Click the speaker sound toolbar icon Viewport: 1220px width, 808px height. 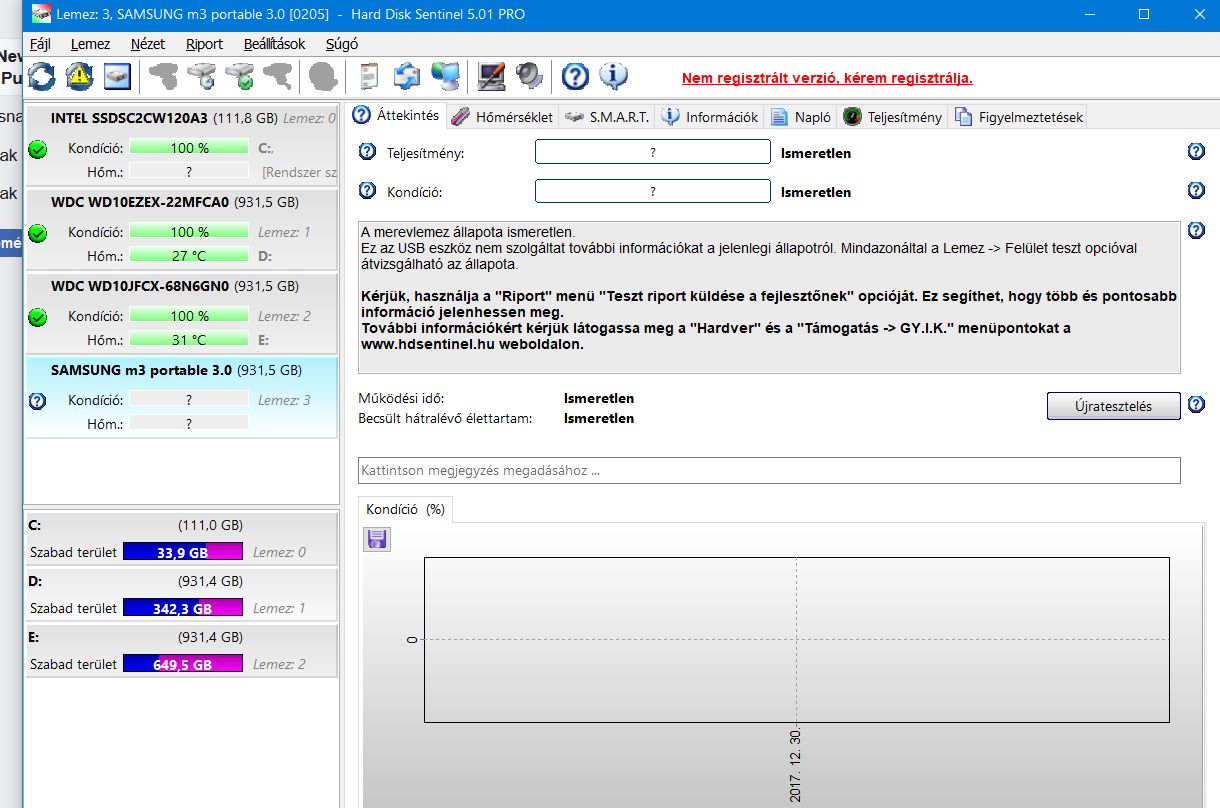click(x=528, y=75)
